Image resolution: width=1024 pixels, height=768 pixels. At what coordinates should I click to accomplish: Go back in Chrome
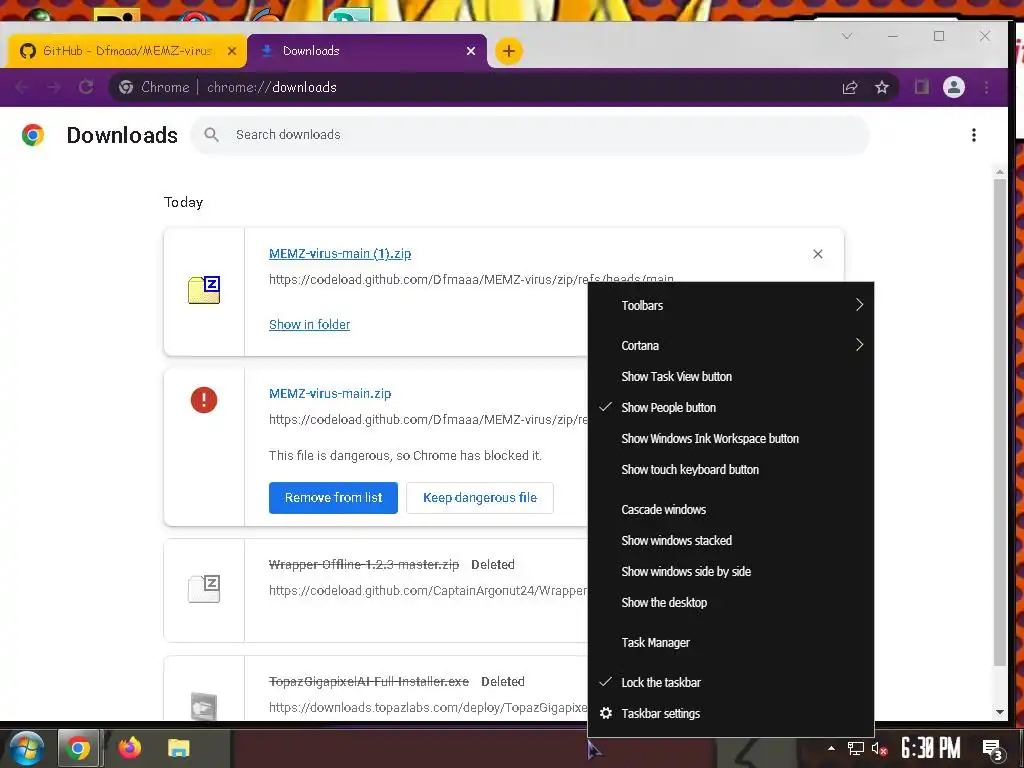click(22, 87)
